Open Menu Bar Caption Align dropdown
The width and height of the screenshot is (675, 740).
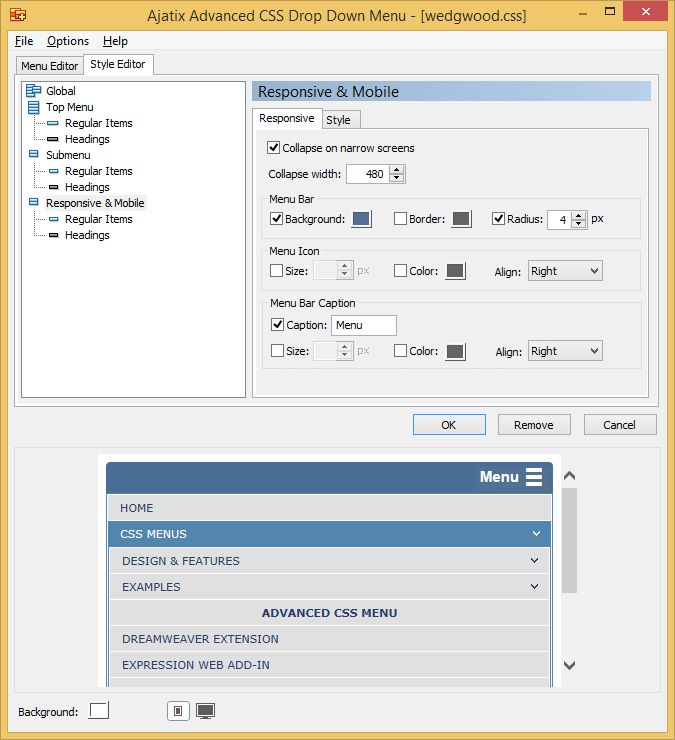[565, 351]
